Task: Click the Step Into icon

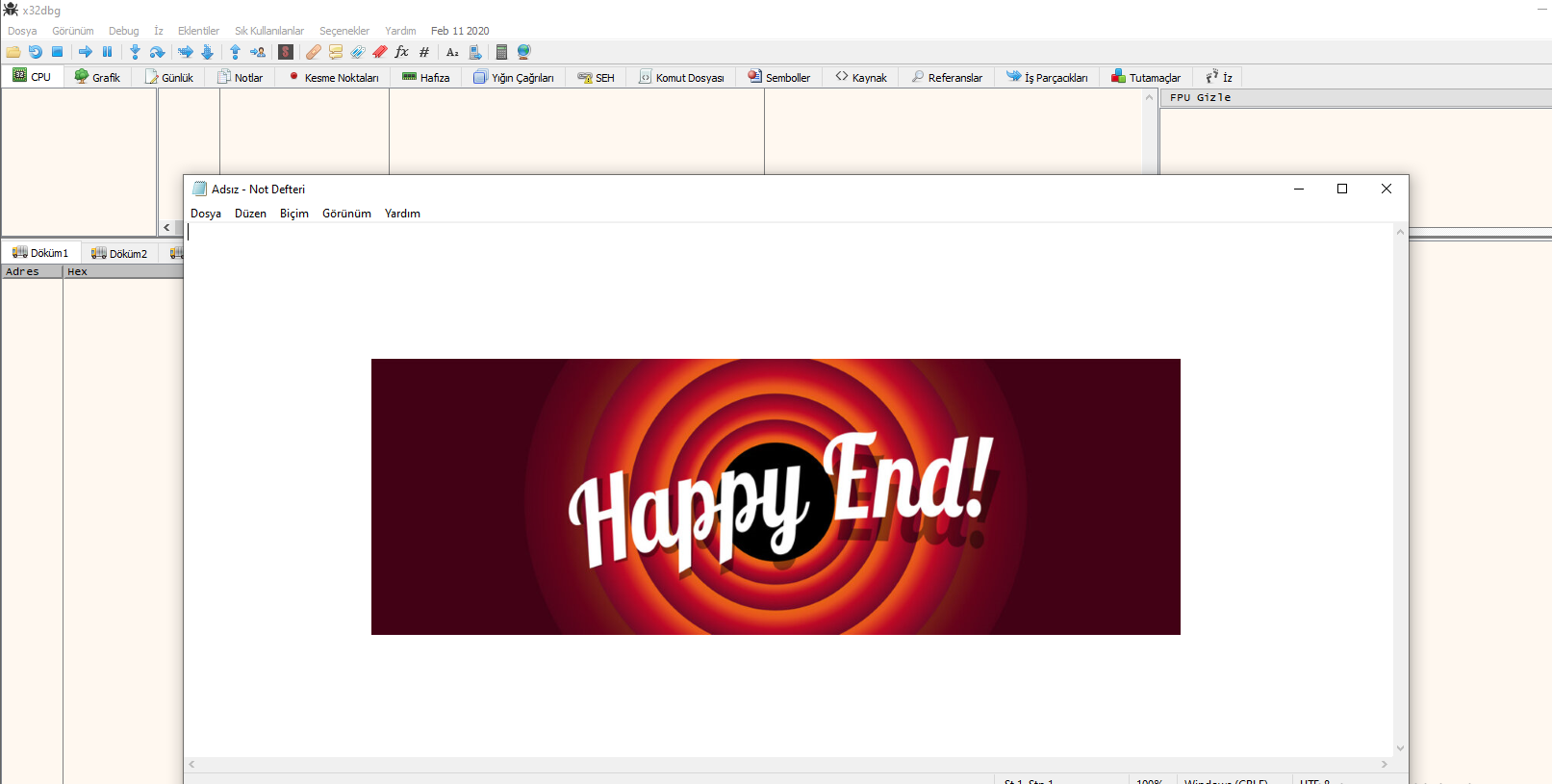Action: [x=135, y=52]
